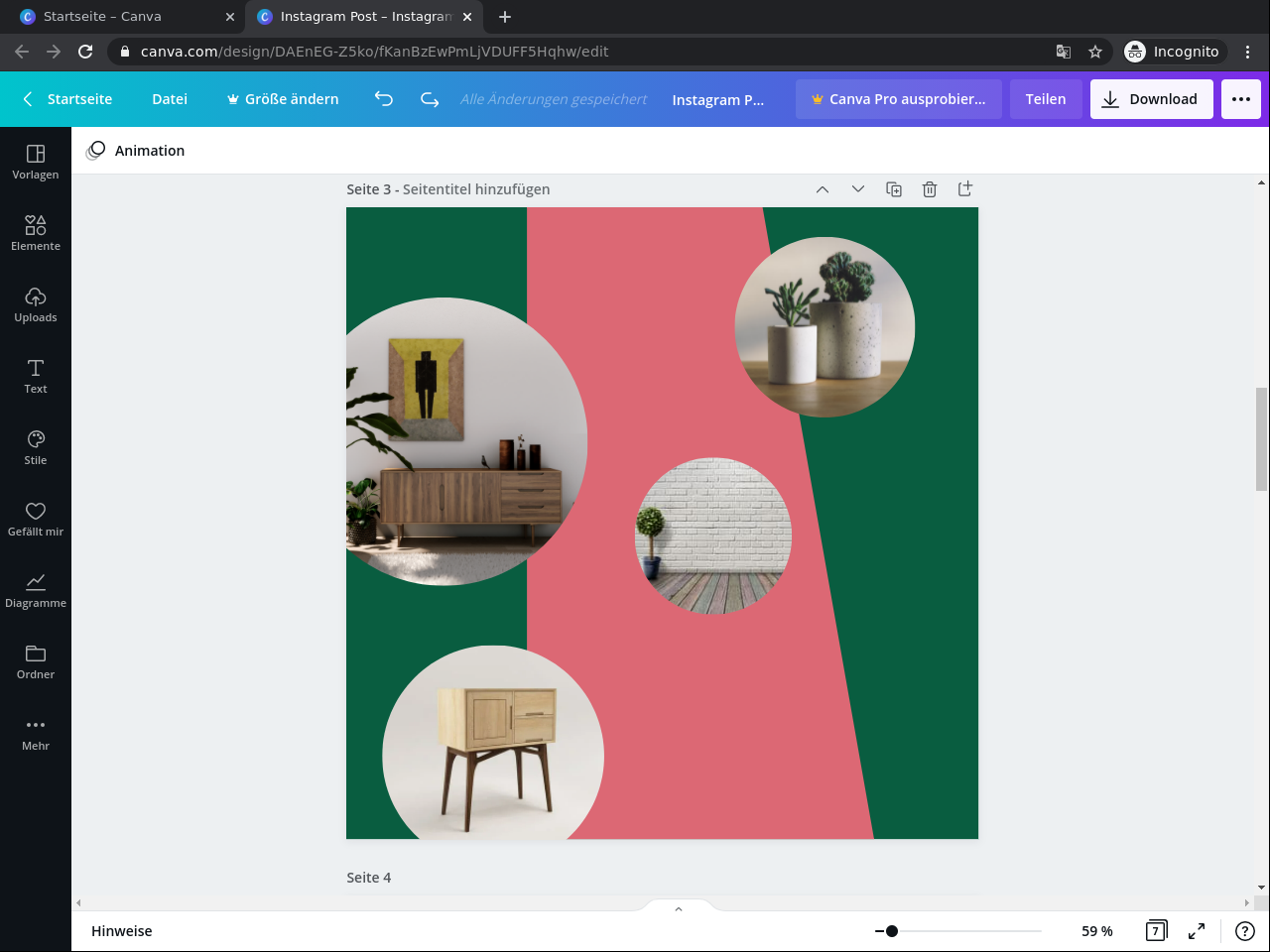
Task: Open the Datei menu
Action: coord(170,99)
